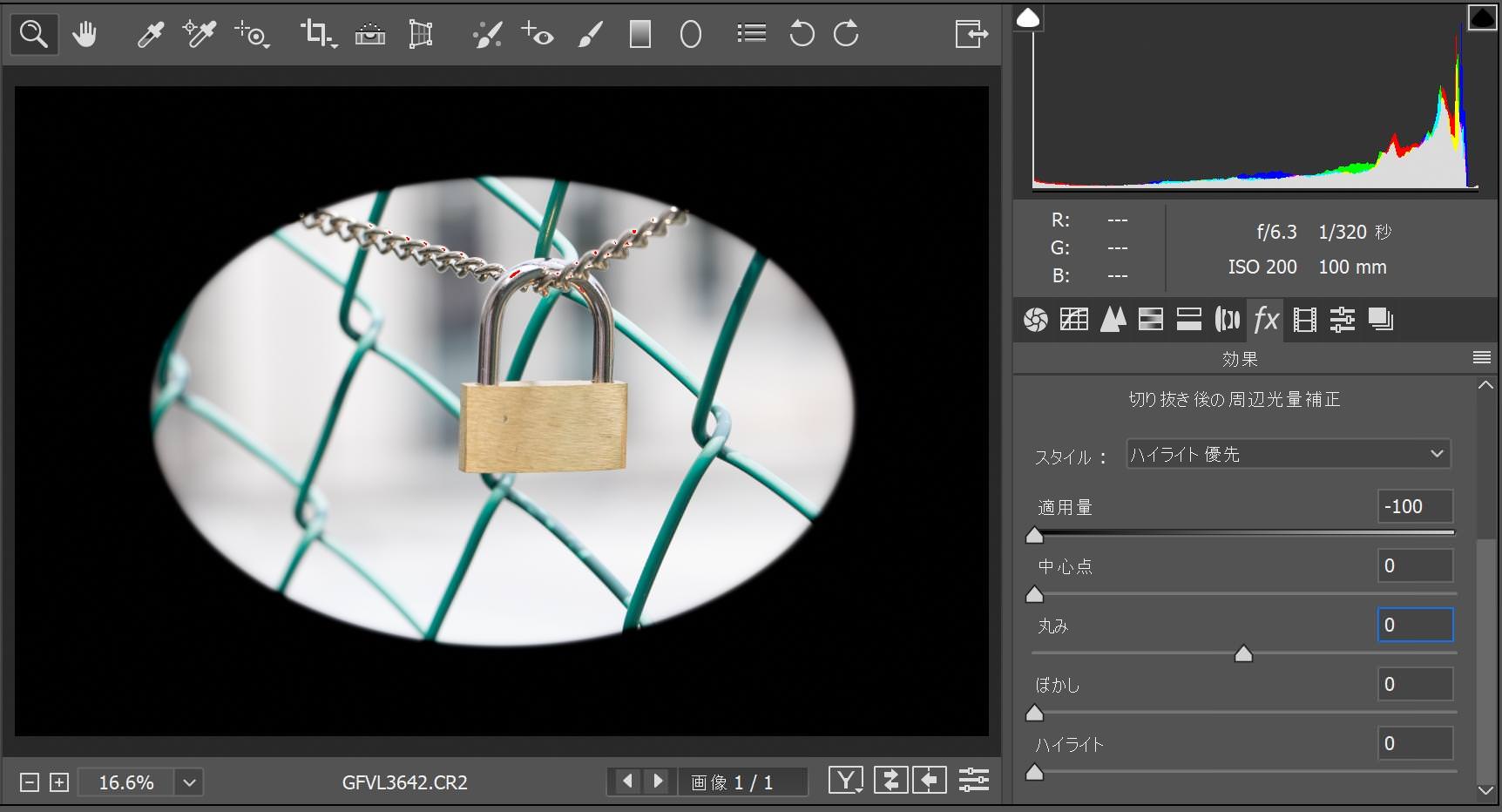Switch to the Tone Curve panel tab
The width and height of the screenshot is (1502, 812).
pyautogui.click(x=1073, y=320)
